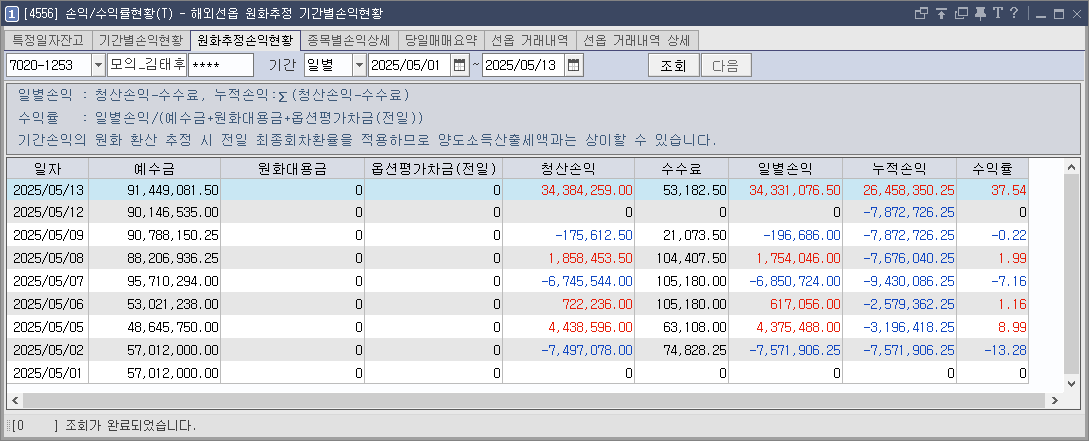Switch to the 선옵 거래내역 tab
The image size is (1089, 441).
click(x=530, y=40)
